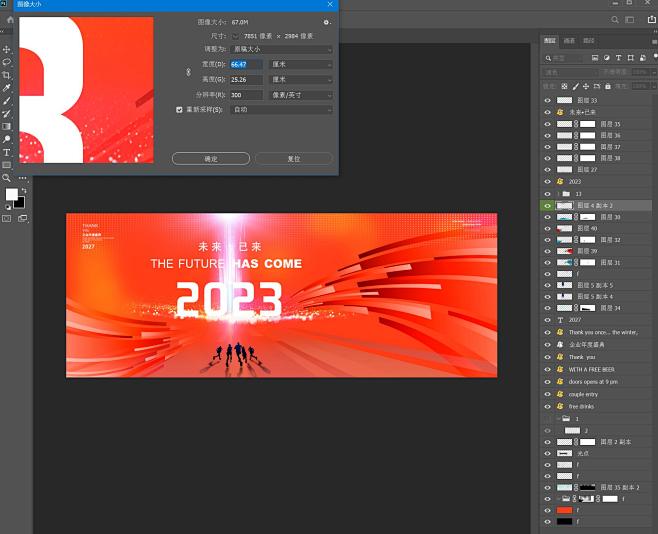
Task: Toggle the resample (重新采样) checkbox
Action: click(x=179, y=109)
